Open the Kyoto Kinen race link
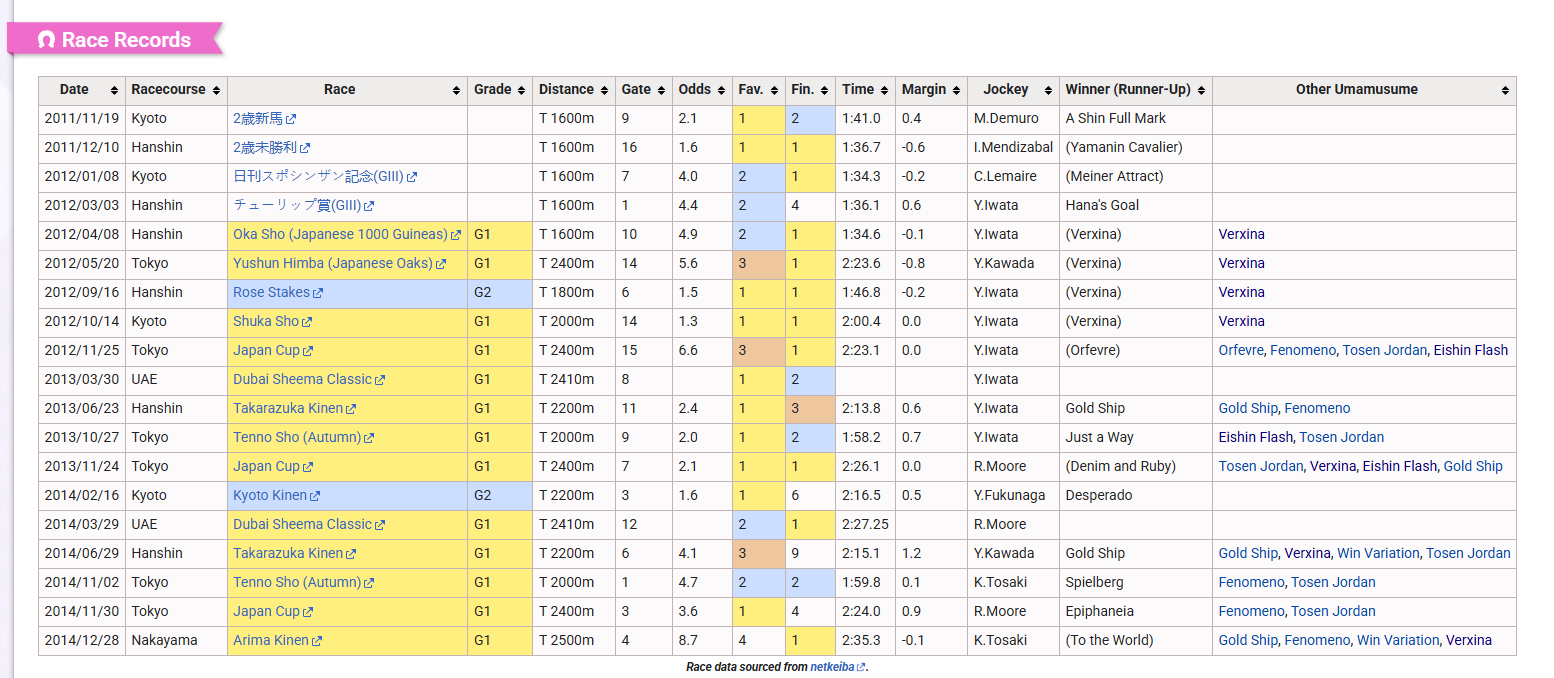 276,495
